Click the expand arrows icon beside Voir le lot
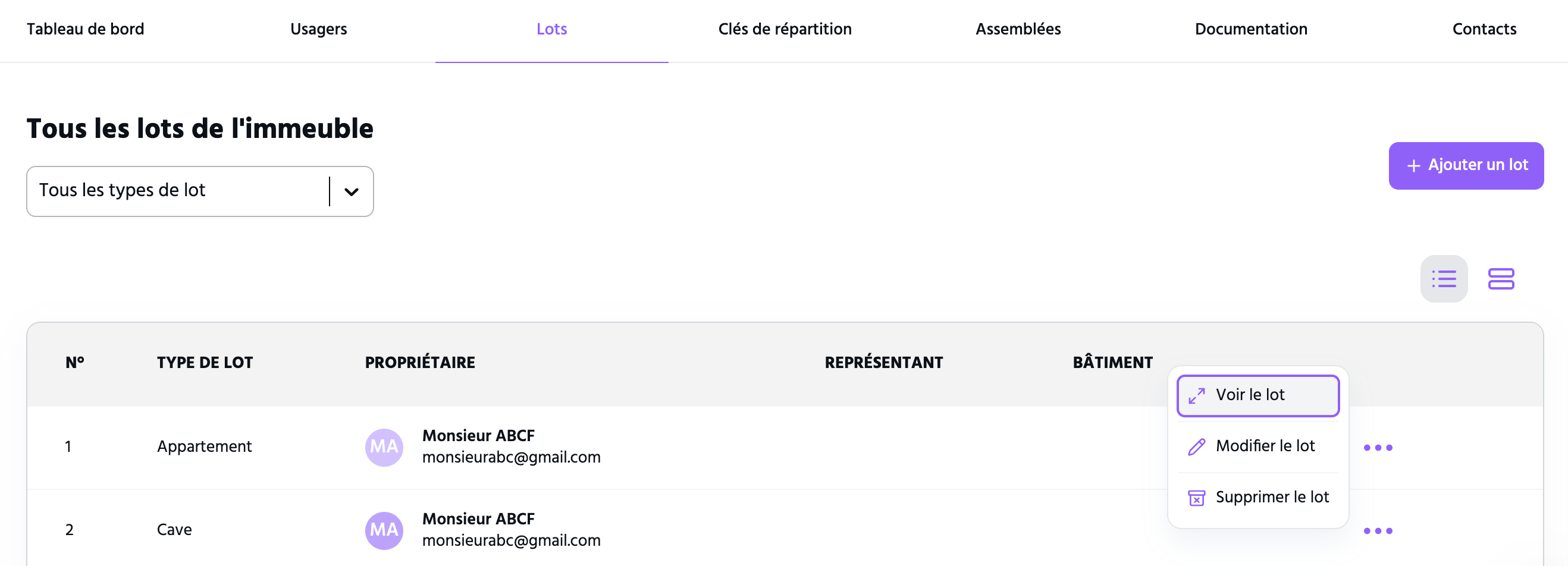 1196,395
